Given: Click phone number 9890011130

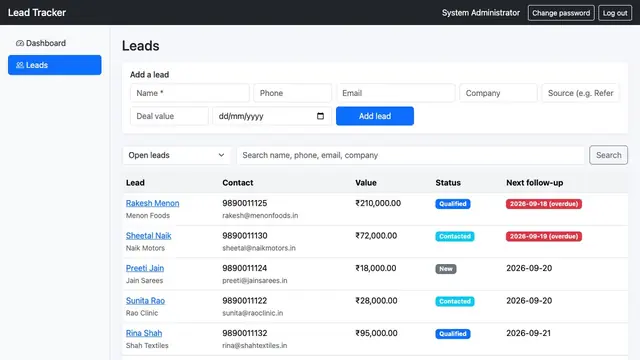Looking at the screenshot, I should point(244,236).
